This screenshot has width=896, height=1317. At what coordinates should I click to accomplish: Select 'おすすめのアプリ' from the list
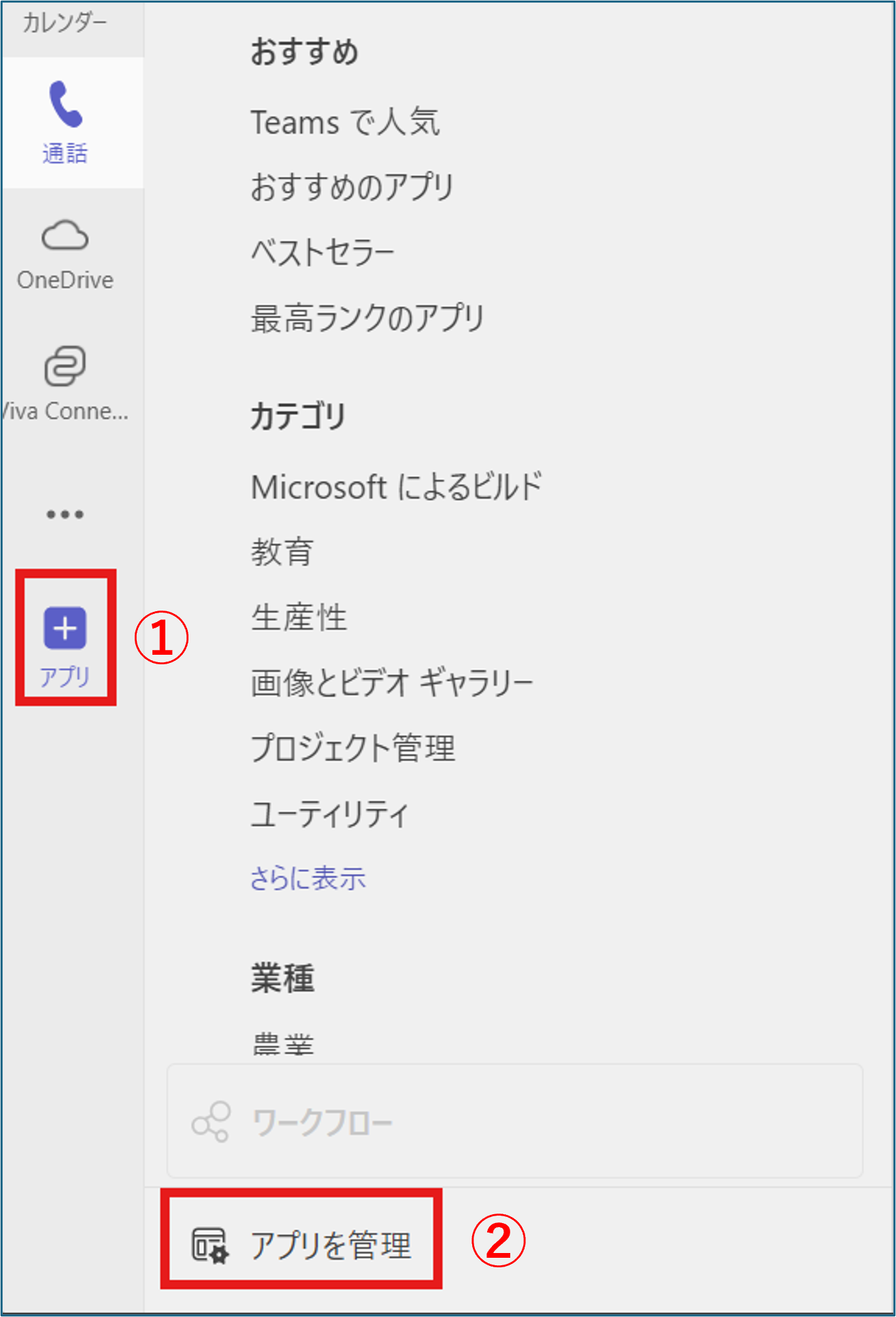(x=352, y=187)
